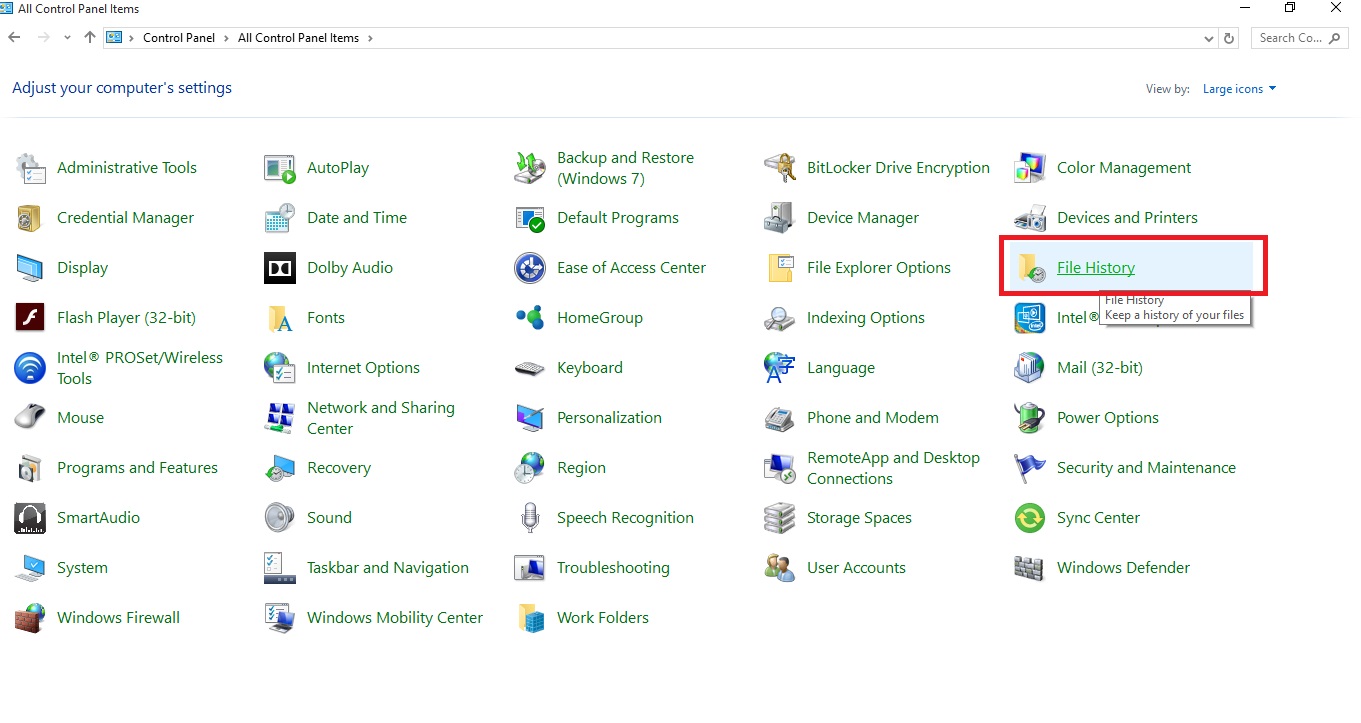1361x723 pixels.
Task: Click All Control Panel Items breadcrumb segment
Action: point(298,38)
